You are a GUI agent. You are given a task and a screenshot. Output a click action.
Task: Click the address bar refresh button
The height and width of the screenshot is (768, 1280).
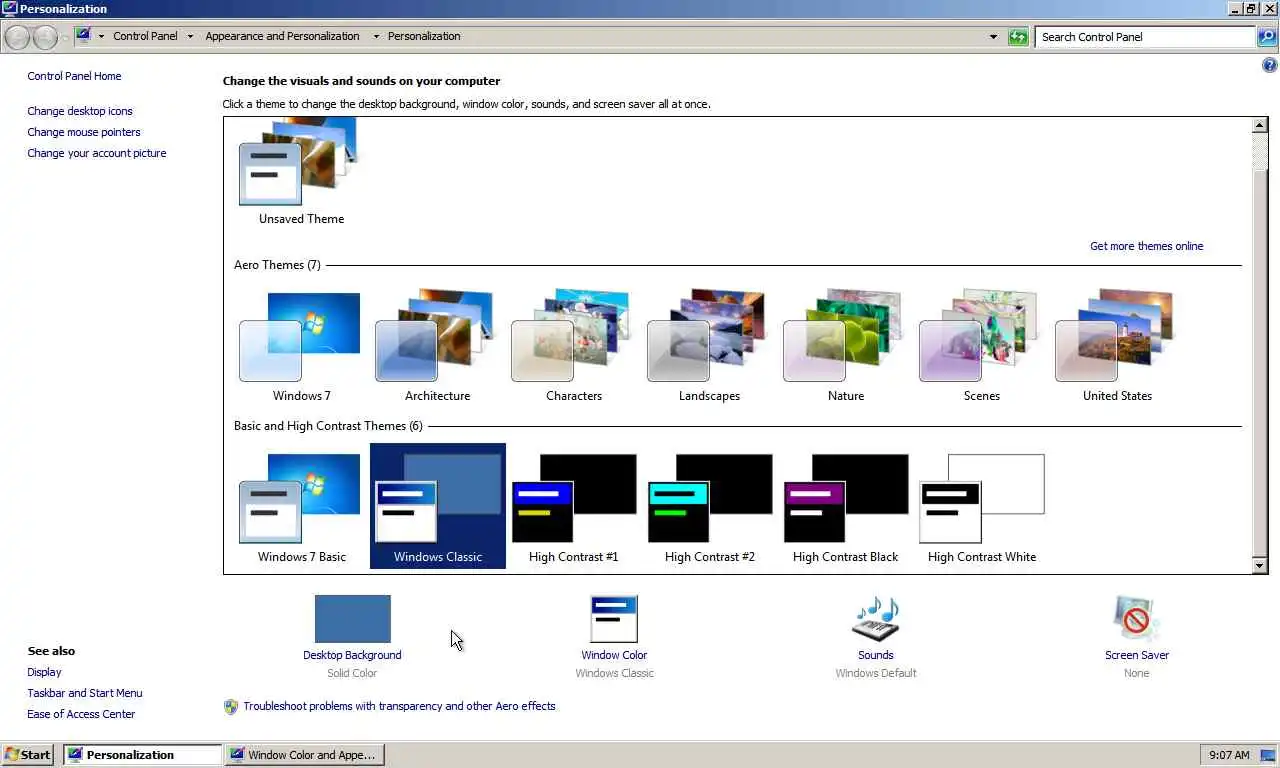(x=1018, y=37)
